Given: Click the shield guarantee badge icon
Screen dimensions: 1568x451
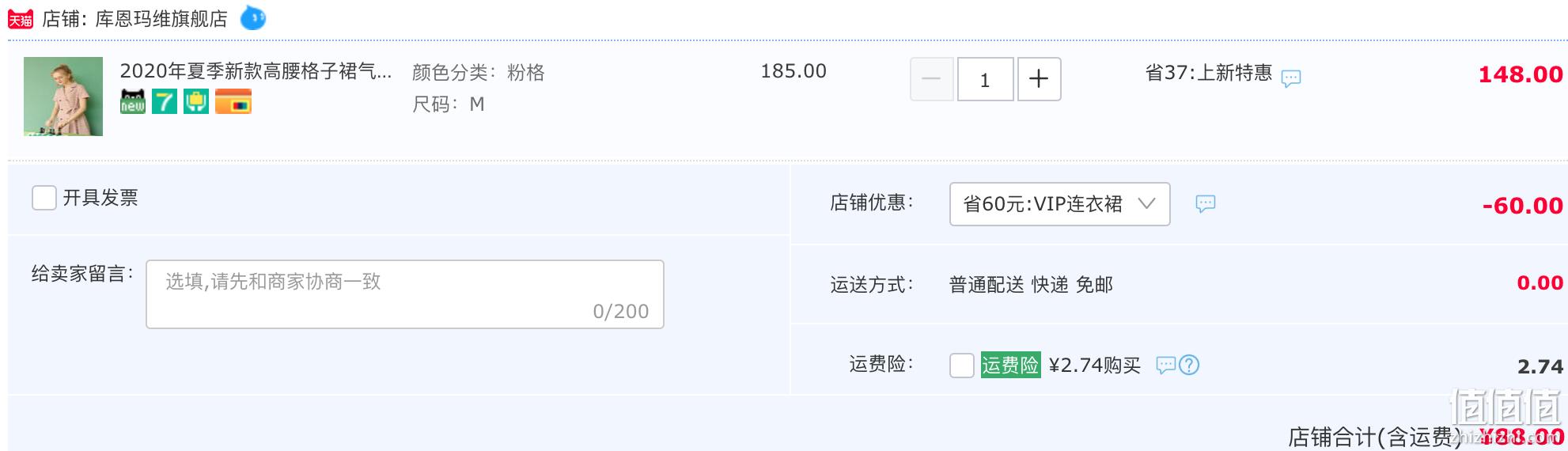Looking at the screenshot, I should tap(196, 102).
